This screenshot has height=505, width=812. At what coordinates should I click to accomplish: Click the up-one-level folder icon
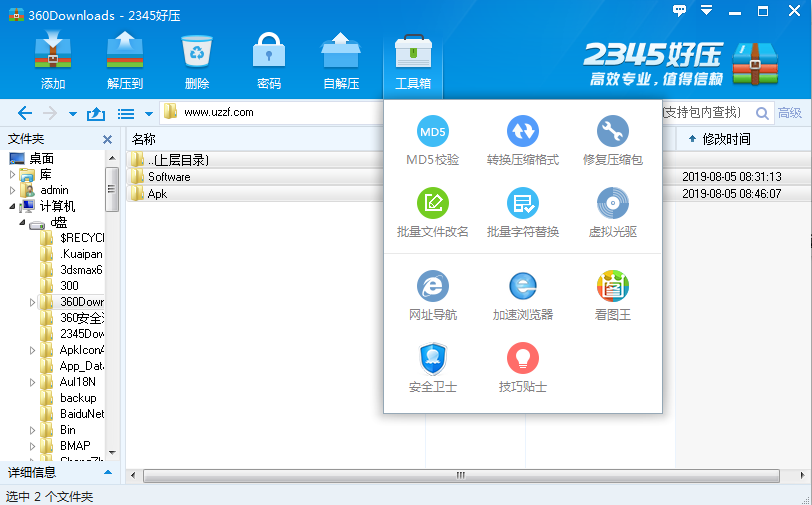[96, 113]
